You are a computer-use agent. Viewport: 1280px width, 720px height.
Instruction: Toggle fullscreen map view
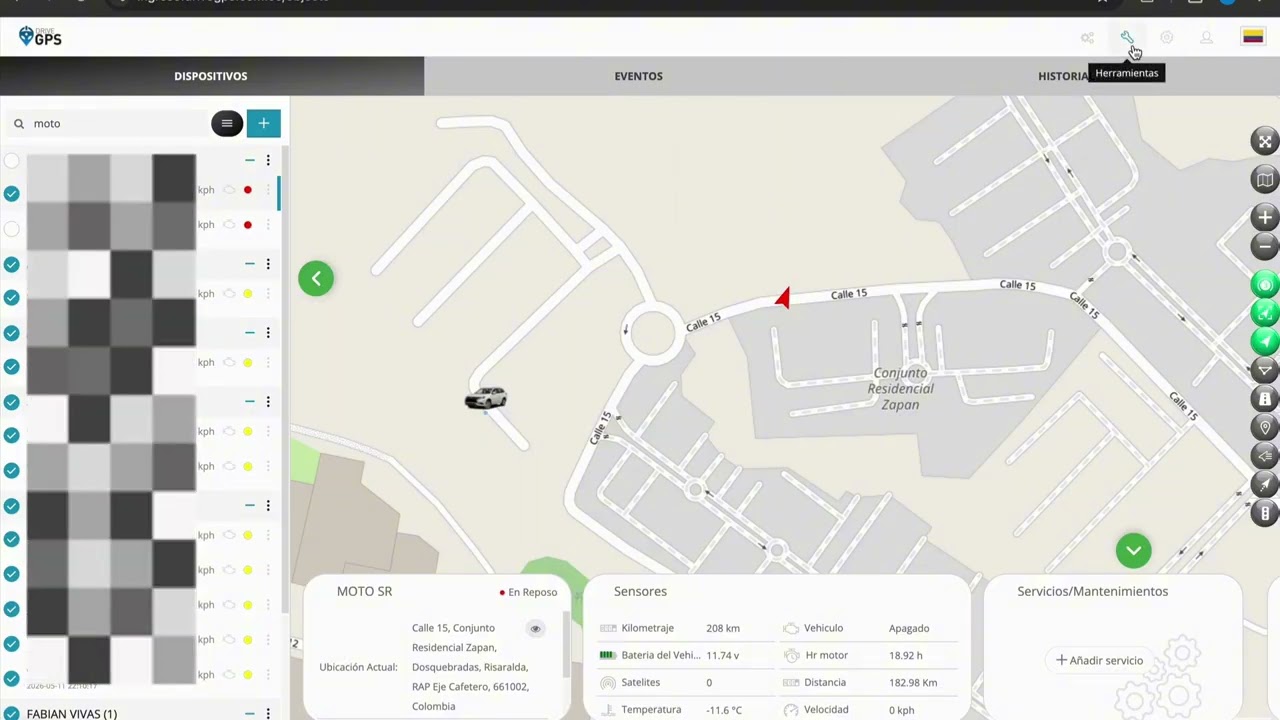[1265, 142]
